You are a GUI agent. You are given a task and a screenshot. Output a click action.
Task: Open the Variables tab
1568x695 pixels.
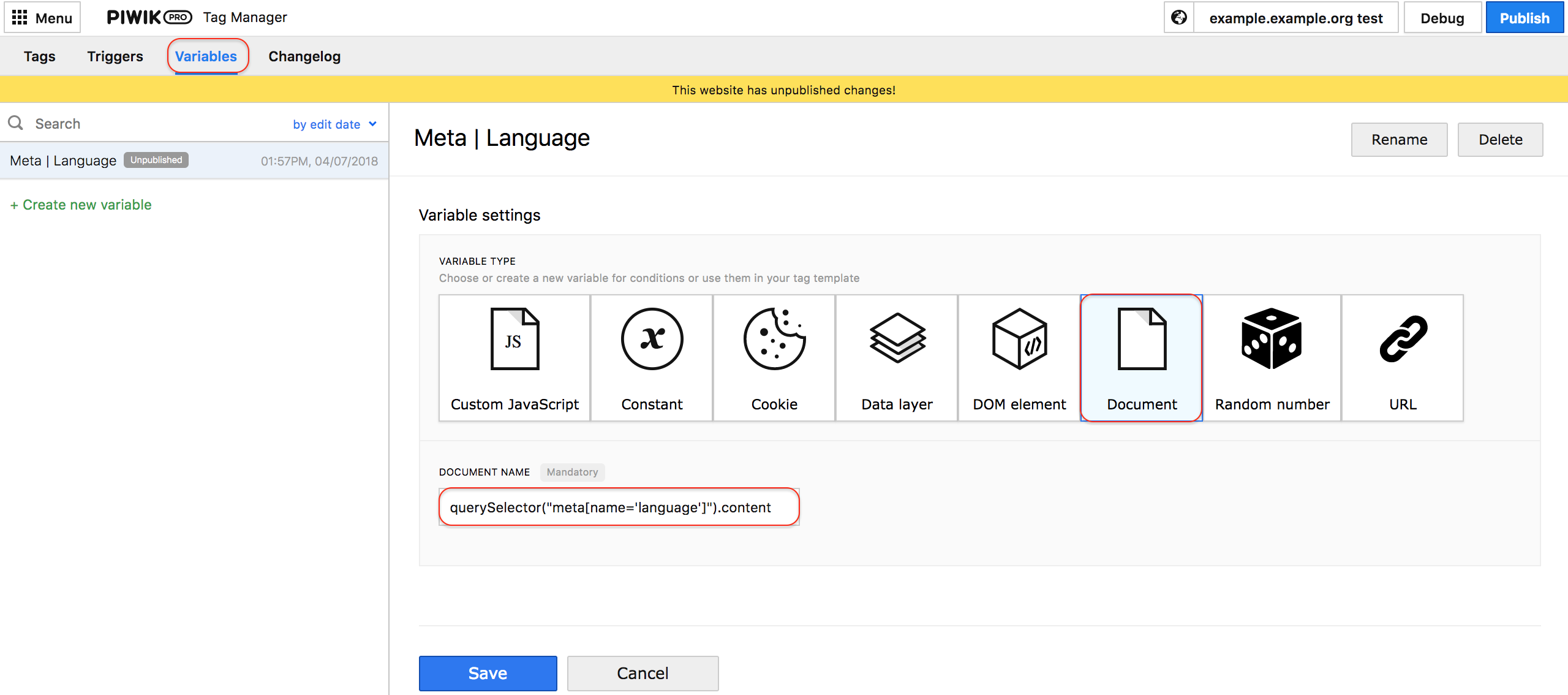(x=206, y=56)
